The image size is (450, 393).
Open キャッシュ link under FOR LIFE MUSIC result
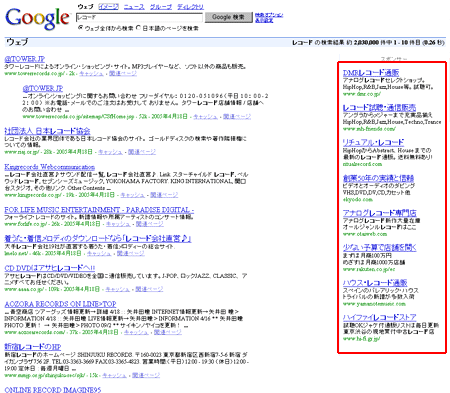118,224
